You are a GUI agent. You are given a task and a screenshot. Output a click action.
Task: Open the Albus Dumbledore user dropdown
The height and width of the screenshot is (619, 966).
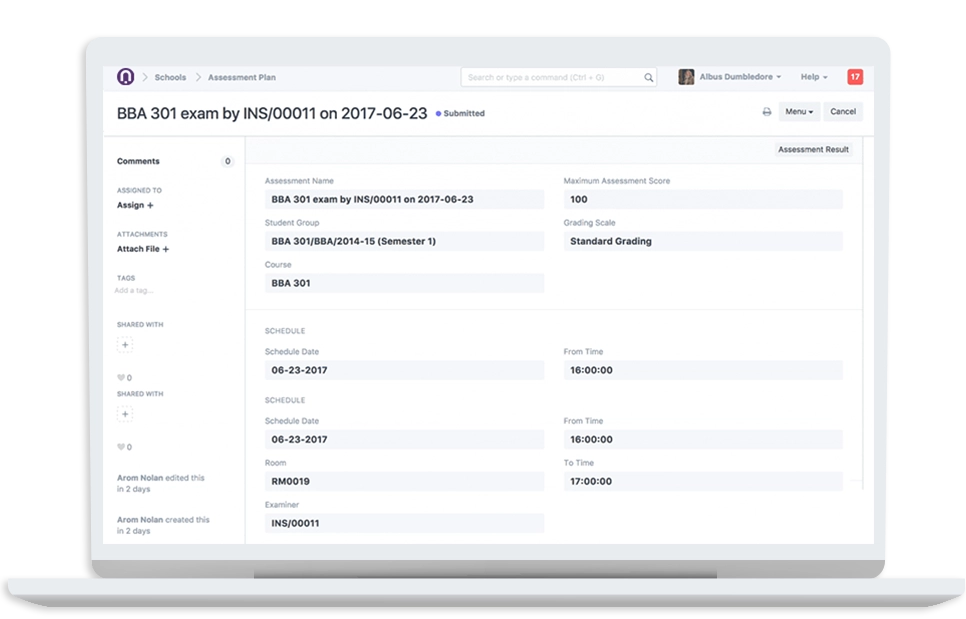[x=740, y=77]
